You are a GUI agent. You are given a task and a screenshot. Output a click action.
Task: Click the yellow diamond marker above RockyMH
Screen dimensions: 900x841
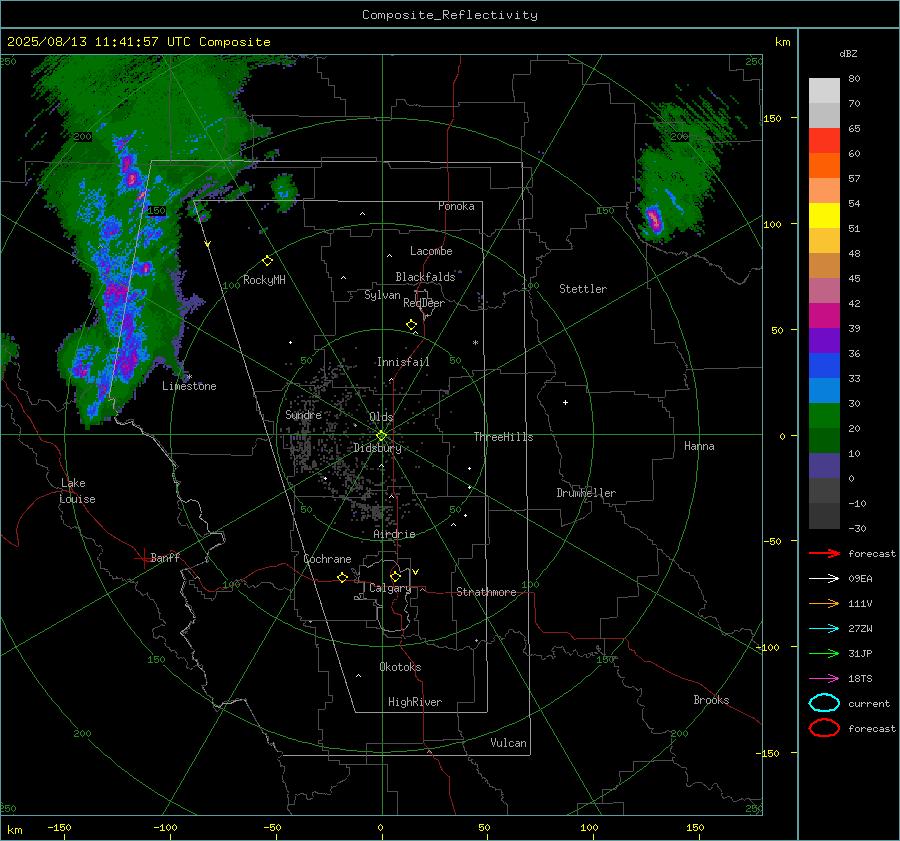click(267, 261)
